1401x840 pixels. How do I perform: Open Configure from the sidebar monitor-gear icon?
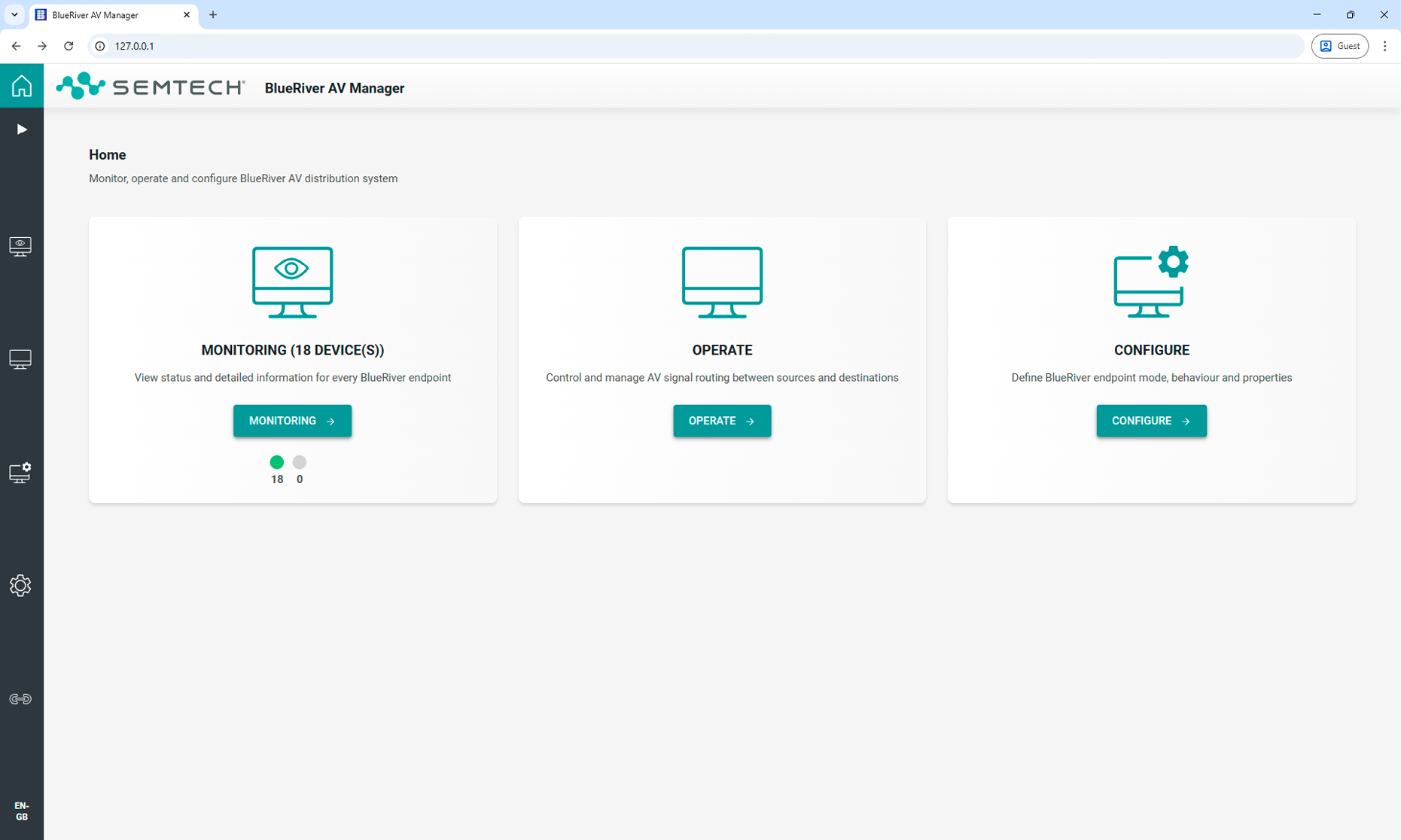click(20, 473)
